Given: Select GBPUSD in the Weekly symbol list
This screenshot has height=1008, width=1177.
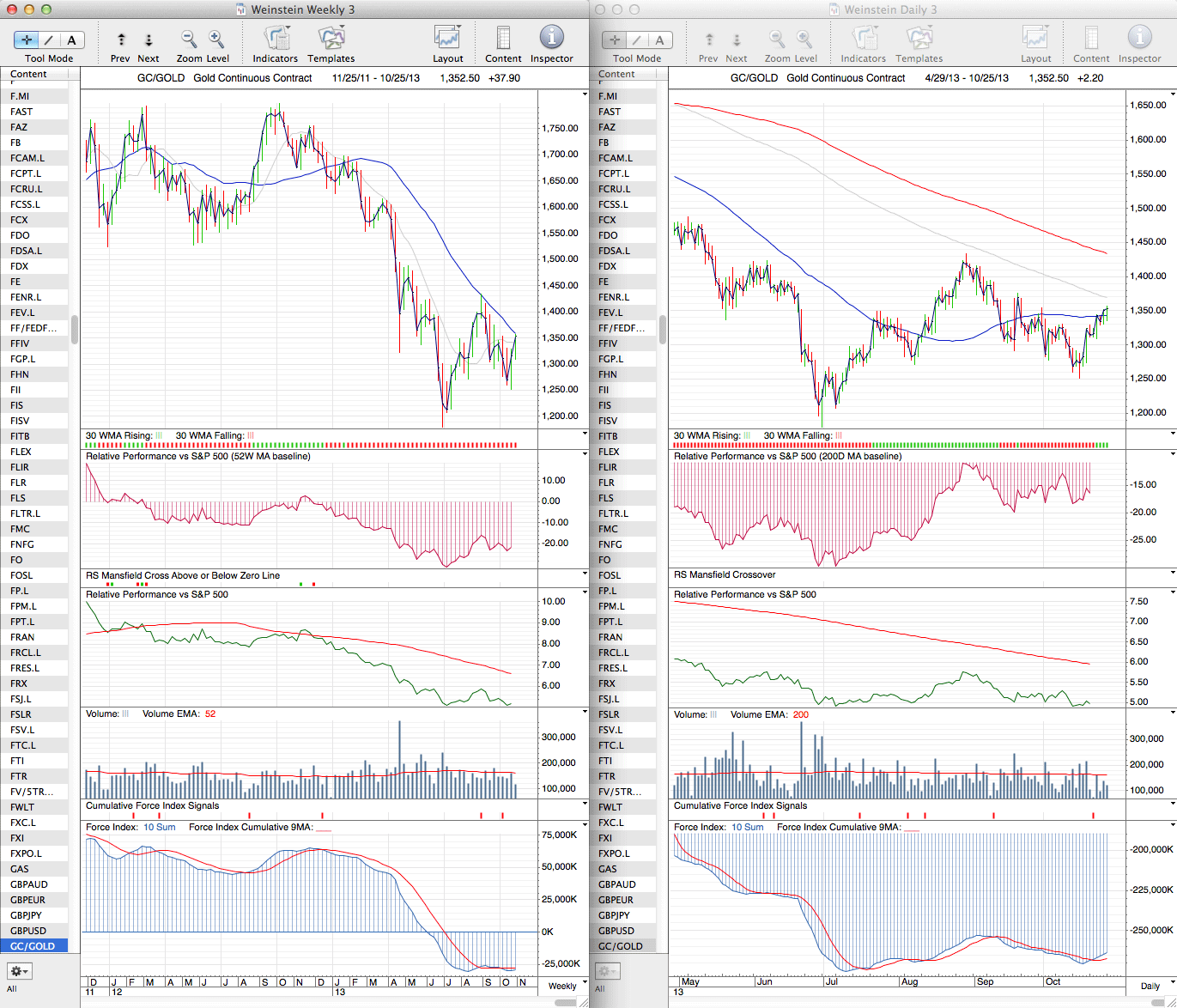Looking at the screenshot, I should coord(29,931).
